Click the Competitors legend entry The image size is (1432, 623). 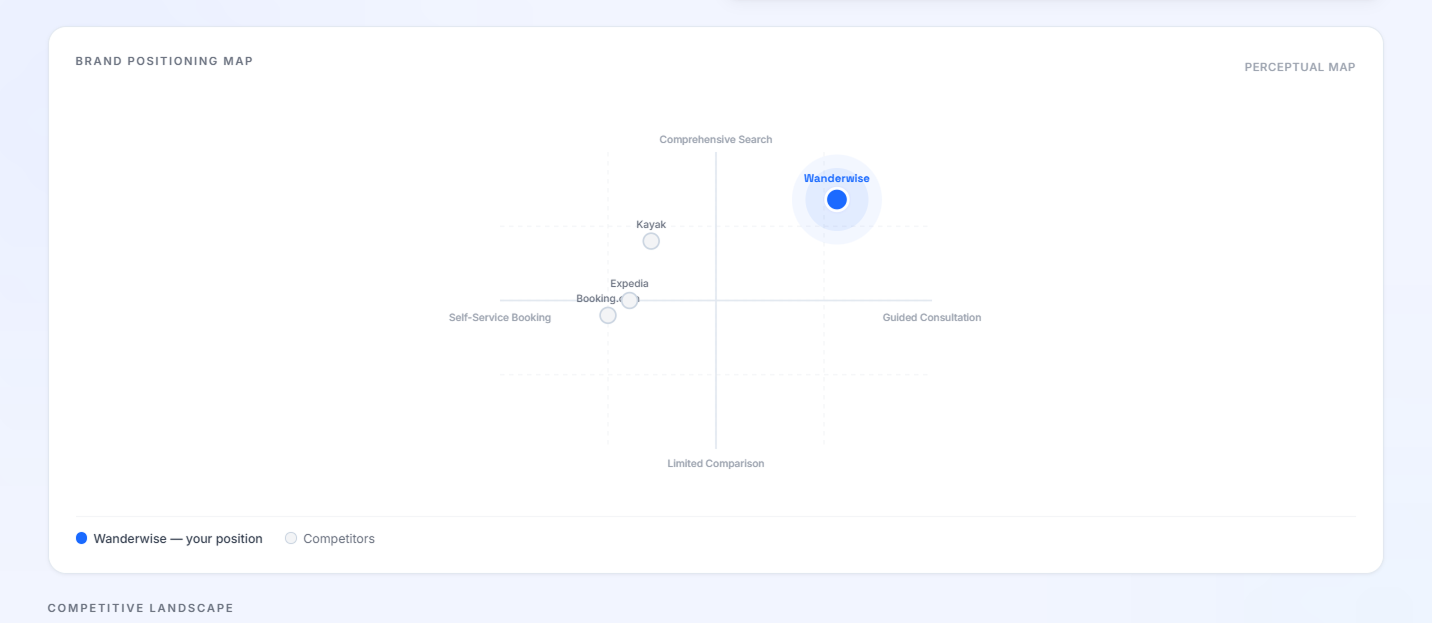(x=330, y=538)
